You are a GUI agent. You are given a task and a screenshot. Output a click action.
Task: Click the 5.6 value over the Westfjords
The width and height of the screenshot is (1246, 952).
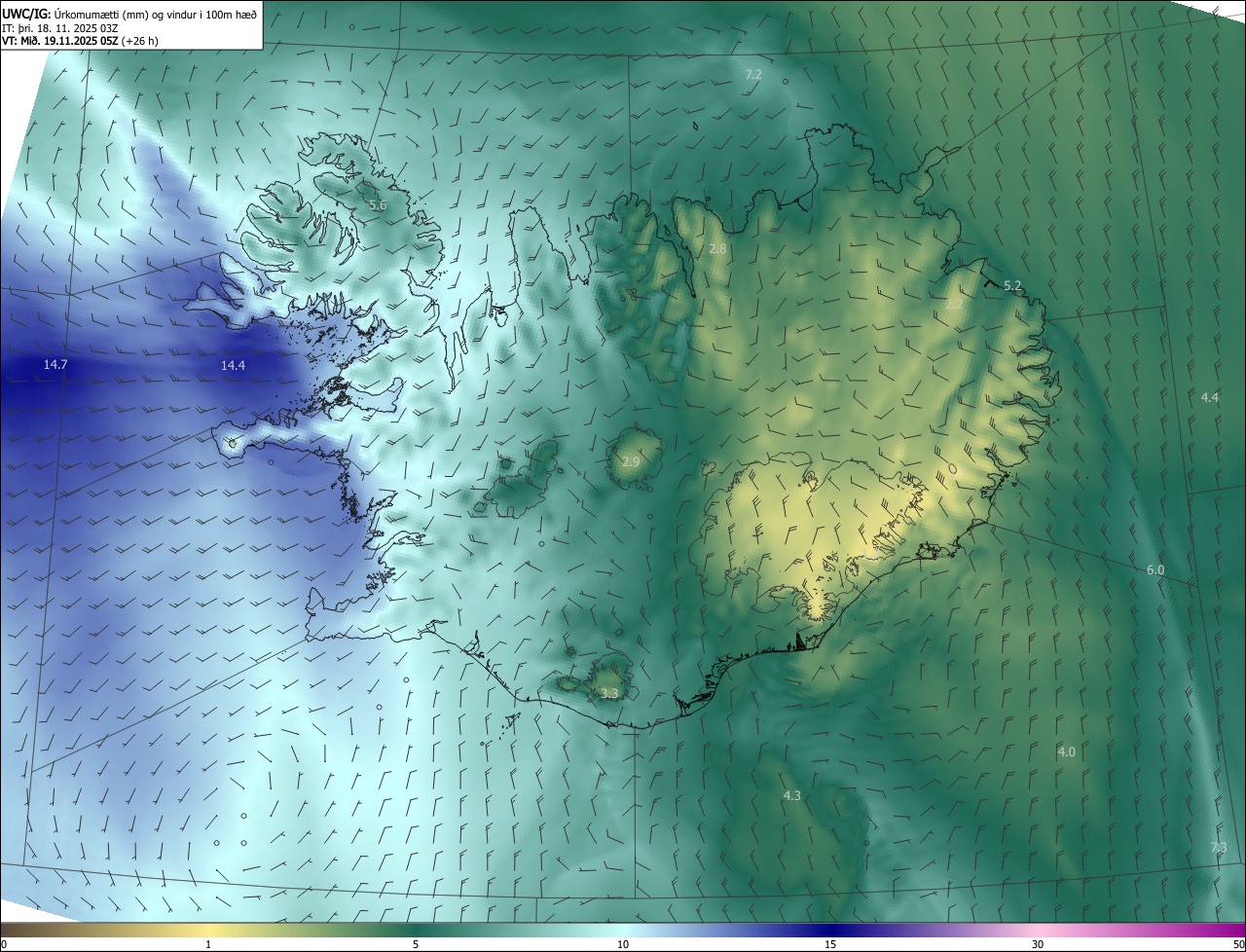point(378,204)
